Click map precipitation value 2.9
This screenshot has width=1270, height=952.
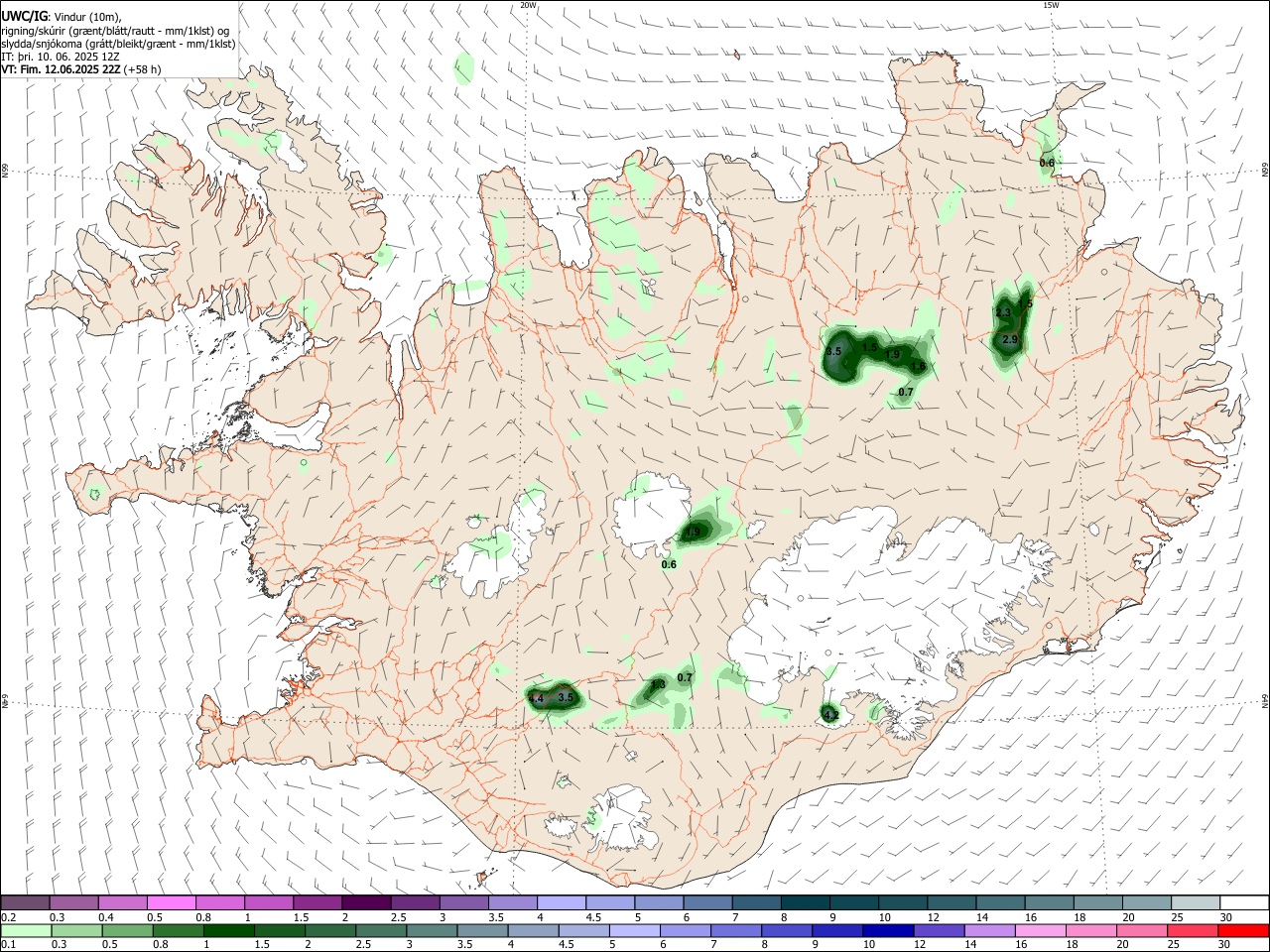tap(1010, 339)
